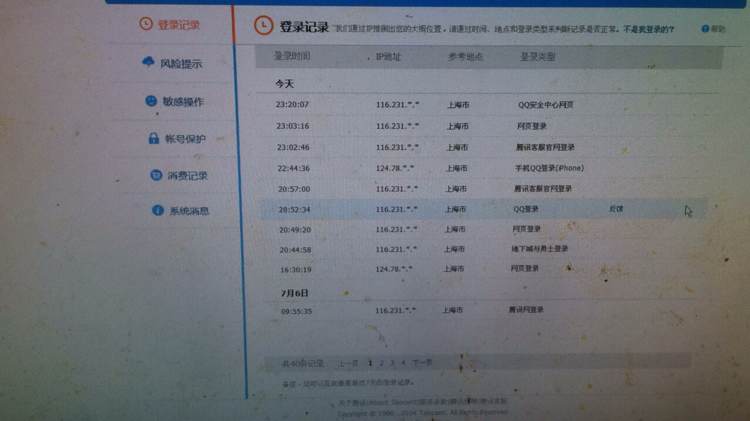Click the 7月6日 date group label
The image size is (750, 421).
coord(295,293)
